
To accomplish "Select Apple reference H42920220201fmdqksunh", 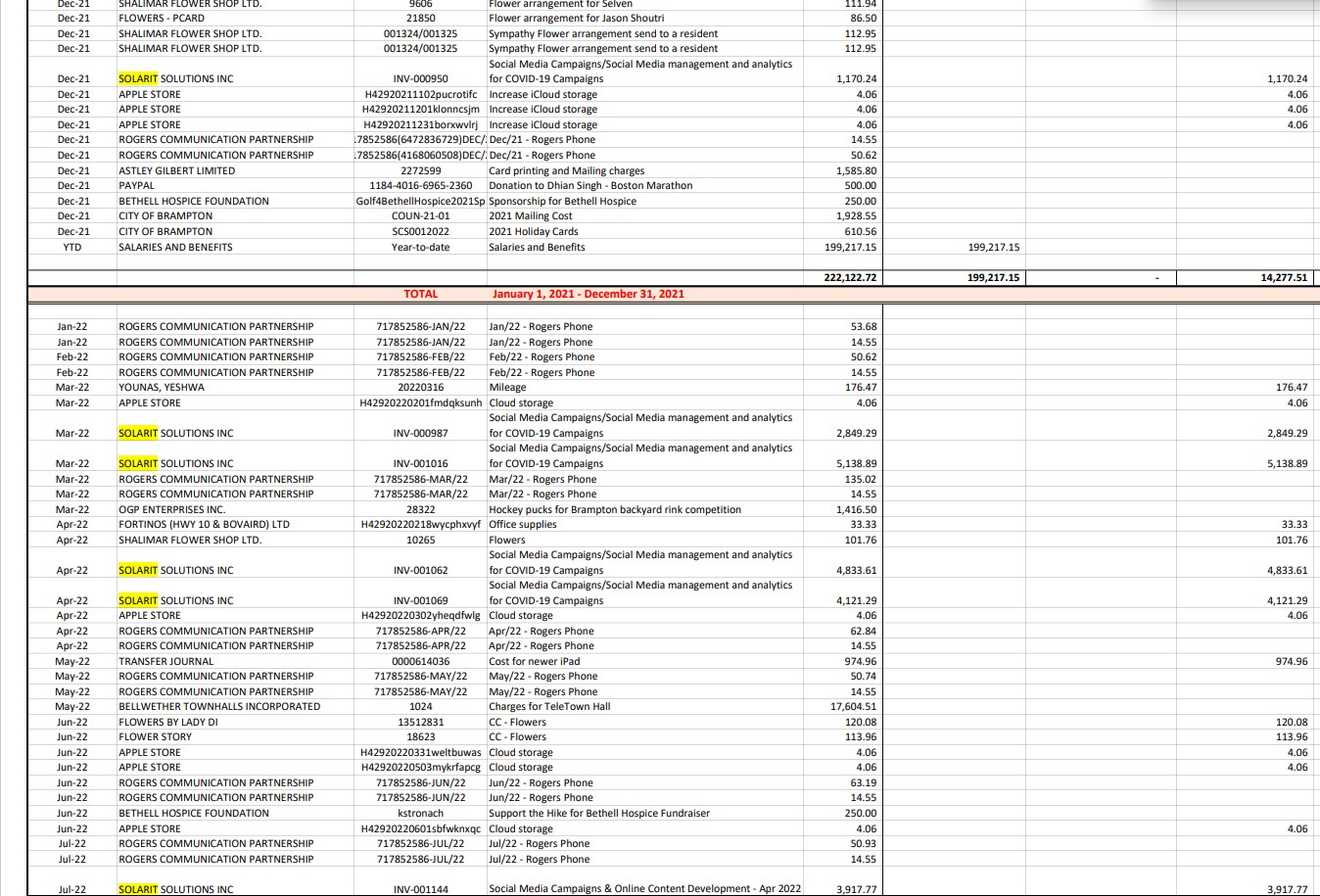I will click(421, 402).
